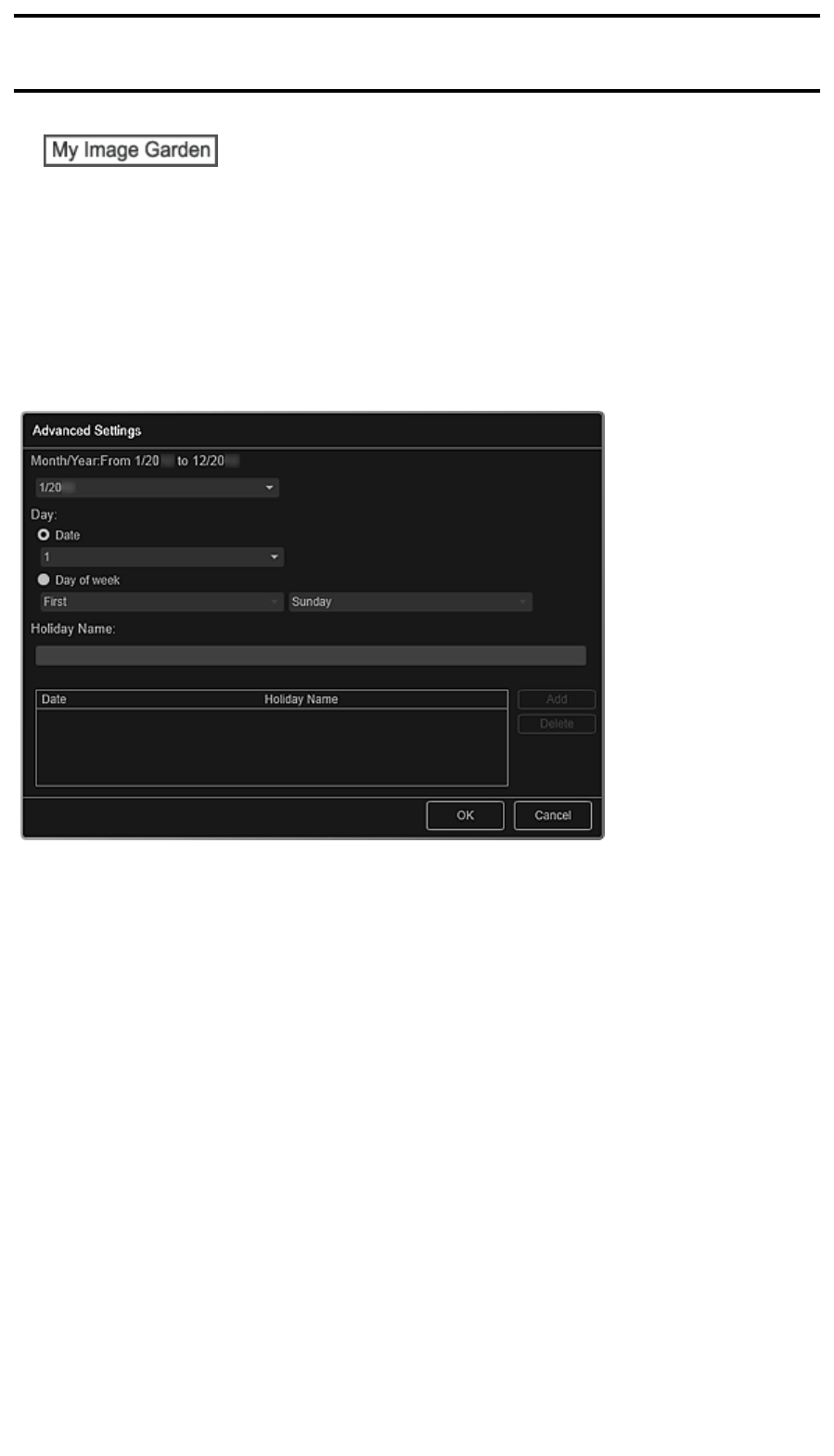834x1456 pixels.
Task: Click the Holiday Name input field
Action: (x=311, y=657)
